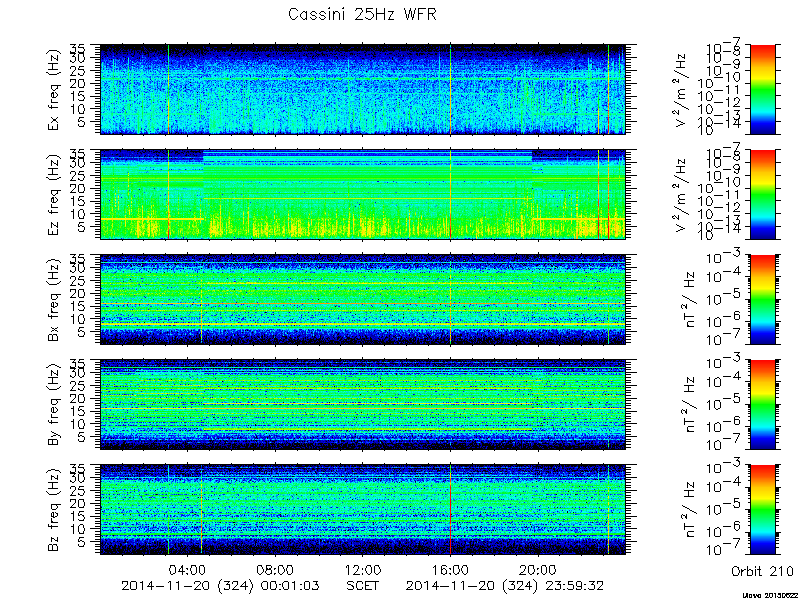Click the Ez spectrogram panel
The width and height of the screenshot is (800, 600).
363,194
